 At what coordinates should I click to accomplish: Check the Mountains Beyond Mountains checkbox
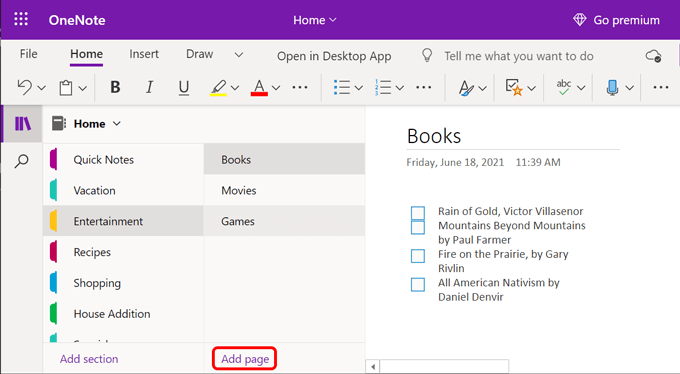(x=418, y=227)
